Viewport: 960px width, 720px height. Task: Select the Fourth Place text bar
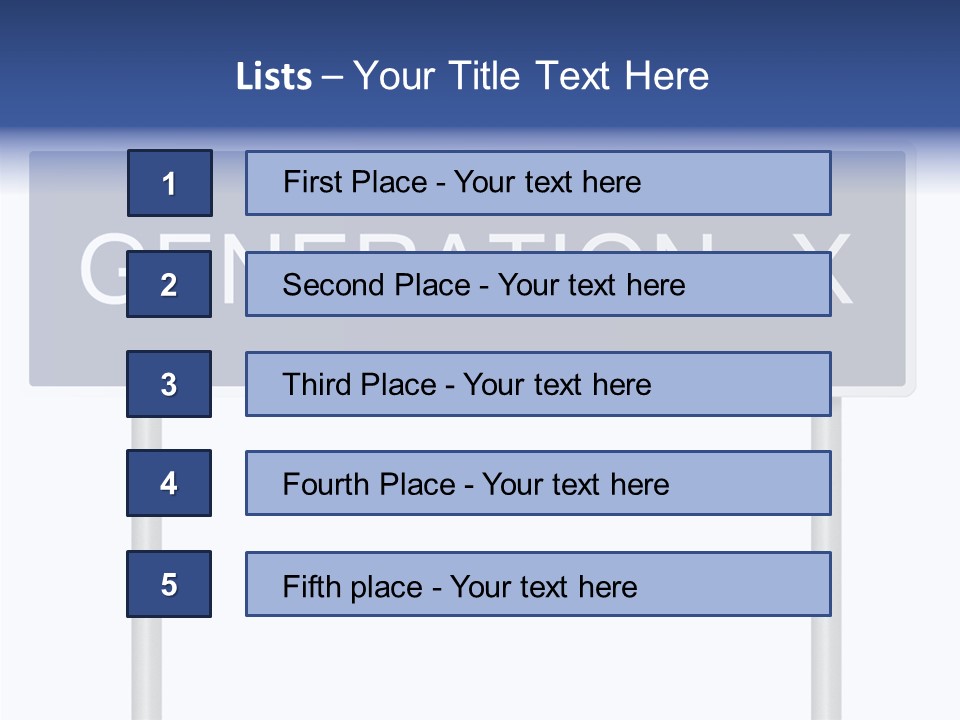click(538, 483)
